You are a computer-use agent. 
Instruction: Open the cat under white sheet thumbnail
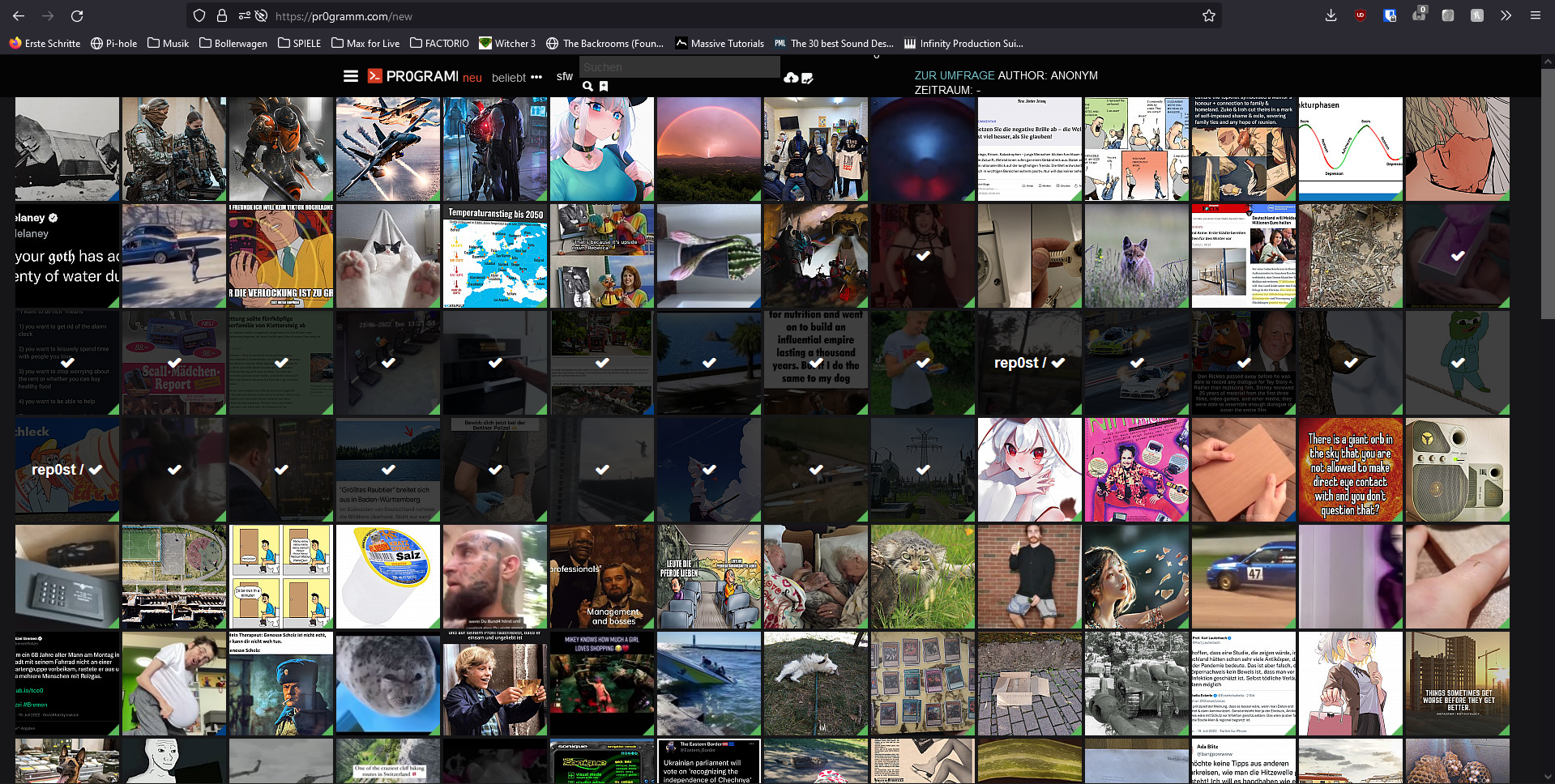388,256
